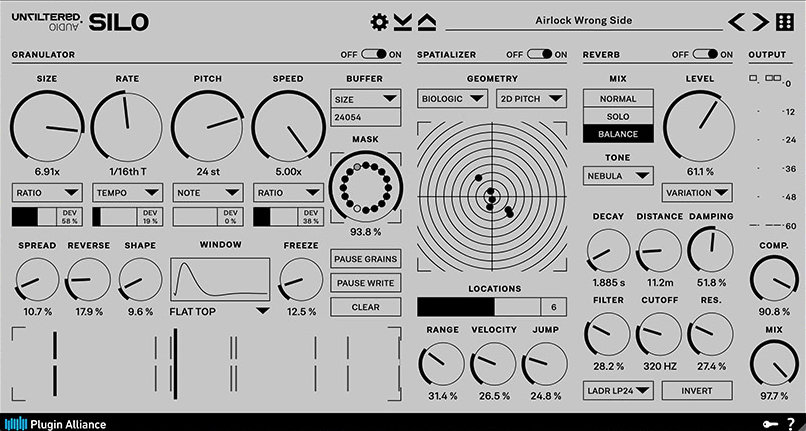Toggle the Reverb on/off switch
806x431 pixels.
coord(705,54)
